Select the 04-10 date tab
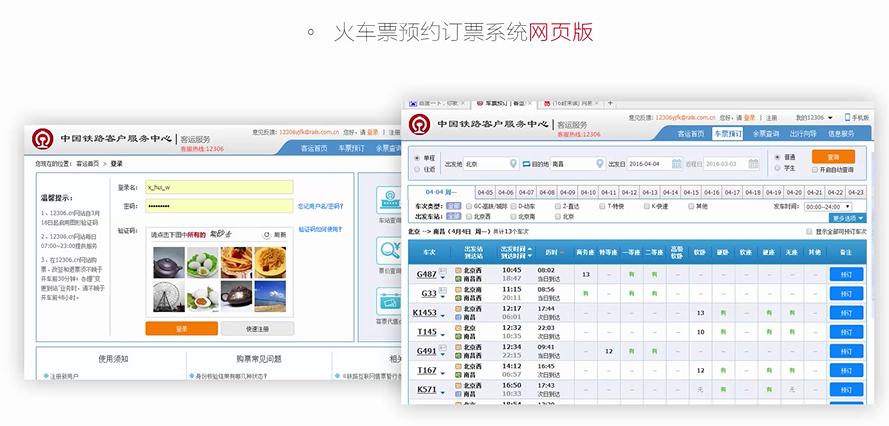Image resolution: width=889 pixels, height=426 pixels. (588, 193)
